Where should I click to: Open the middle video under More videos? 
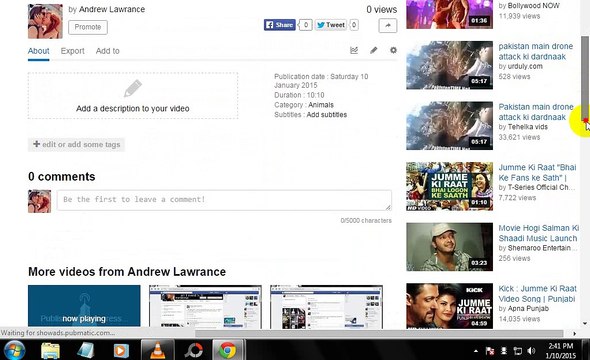[205, 307]
